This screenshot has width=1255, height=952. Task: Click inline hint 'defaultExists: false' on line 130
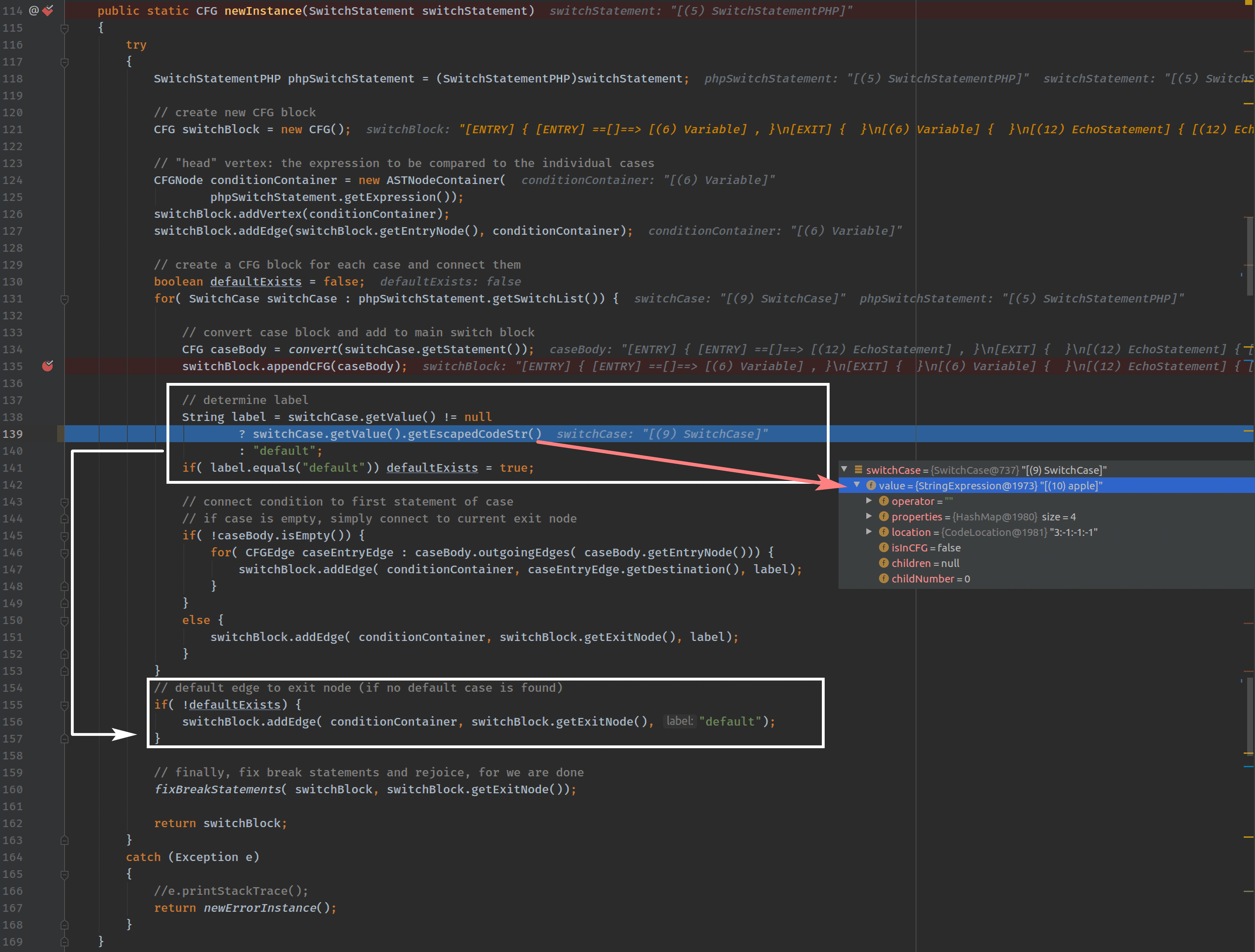(450, 281)
